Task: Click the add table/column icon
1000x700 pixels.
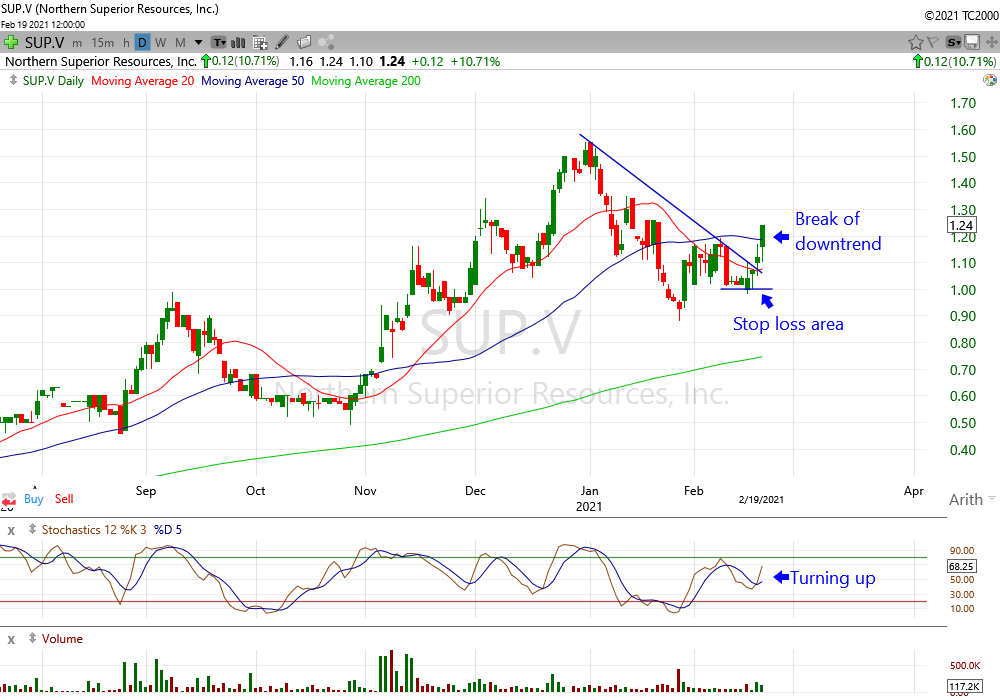Action: click(x=260, y=43)
